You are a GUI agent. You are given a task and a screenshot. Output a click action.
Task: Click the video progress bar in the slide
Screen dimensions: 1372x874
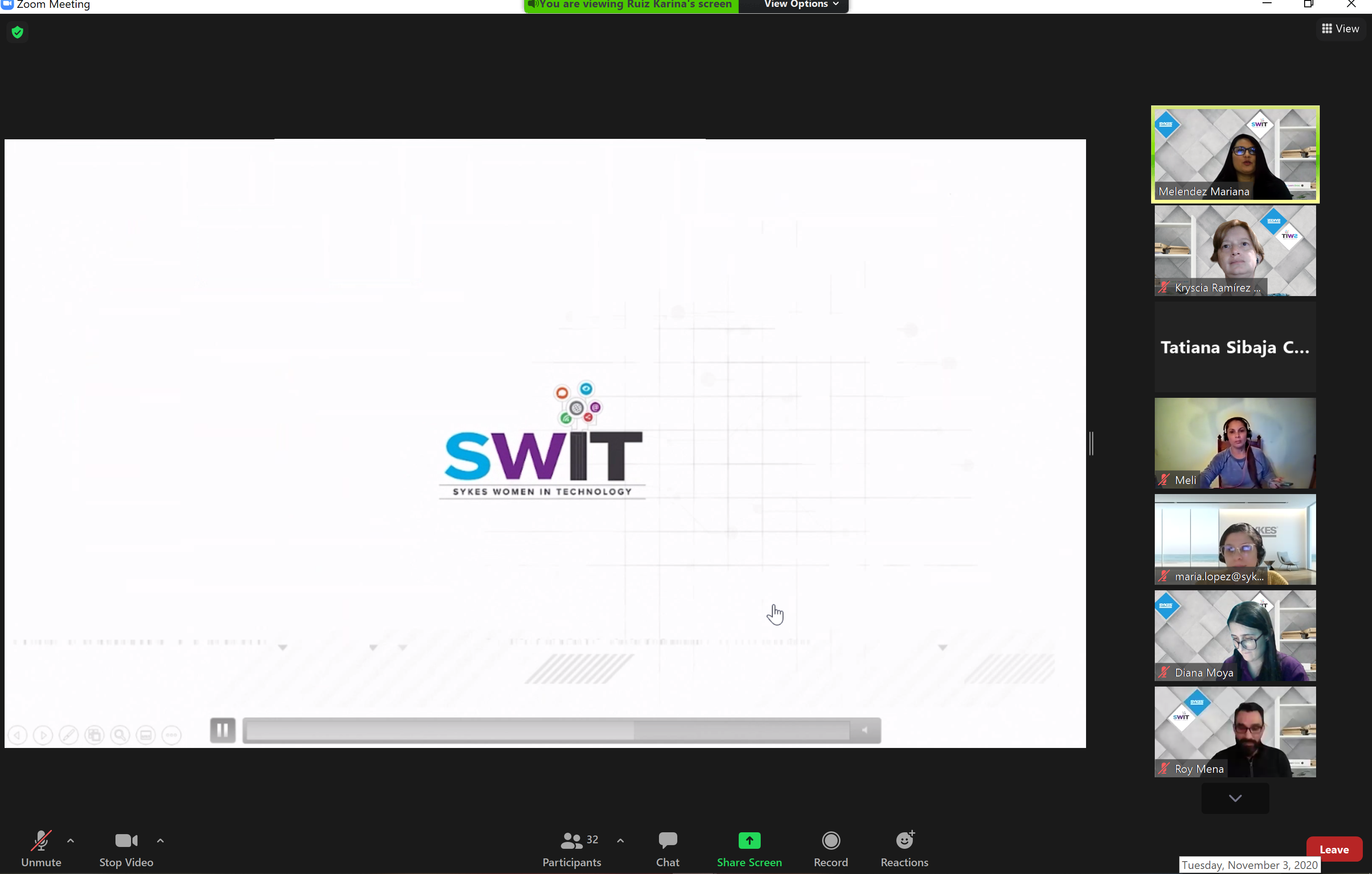[548, 731]
